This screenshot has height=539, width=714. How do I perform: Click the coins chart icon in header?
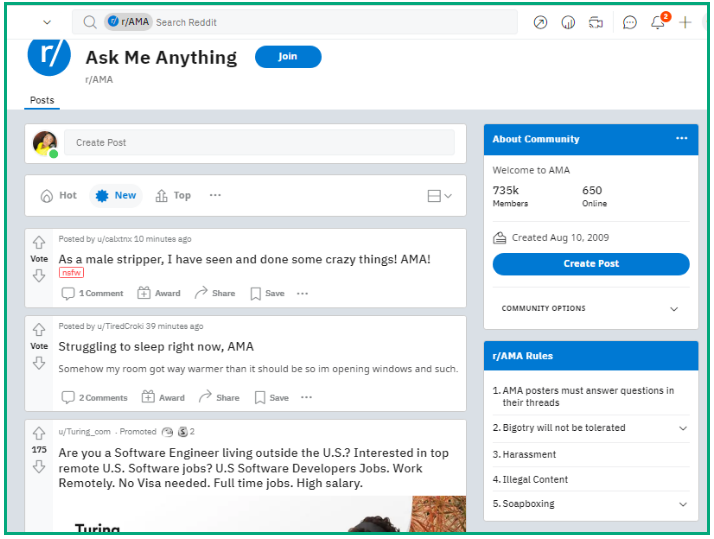(568, 22)
